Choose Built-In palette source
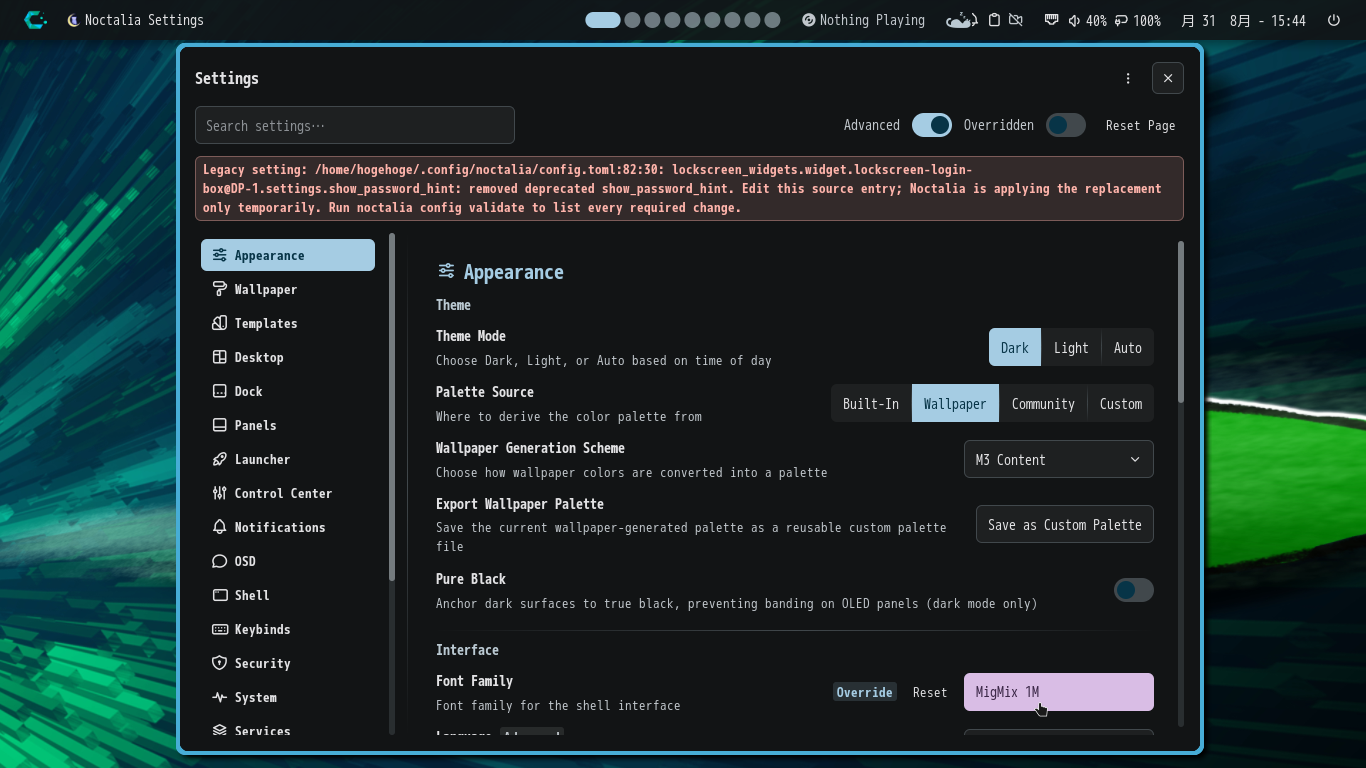The width and height of the screenshot is (1366, 768). 871,404
